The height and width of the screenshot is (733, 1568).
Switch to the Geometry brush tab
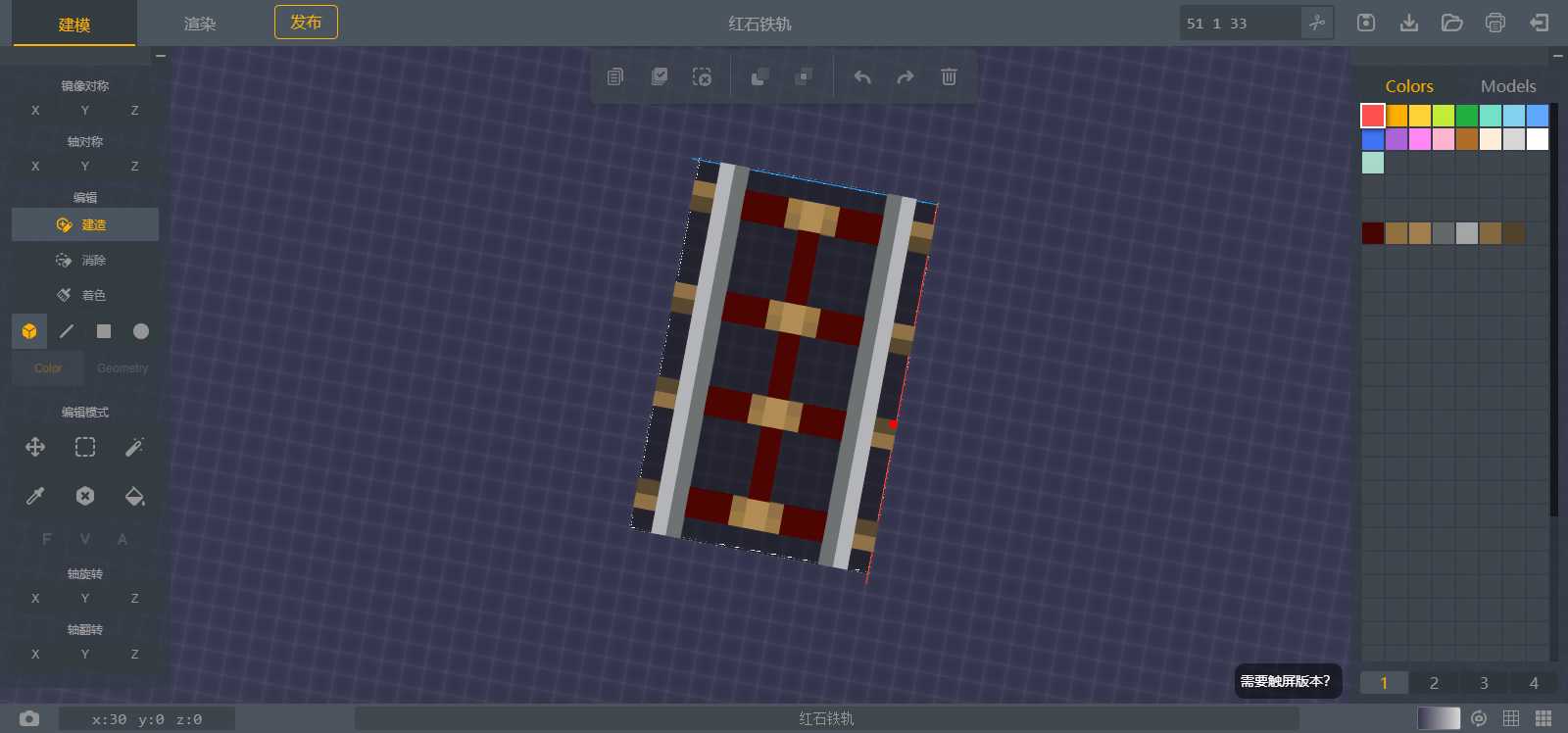[122, 368]
